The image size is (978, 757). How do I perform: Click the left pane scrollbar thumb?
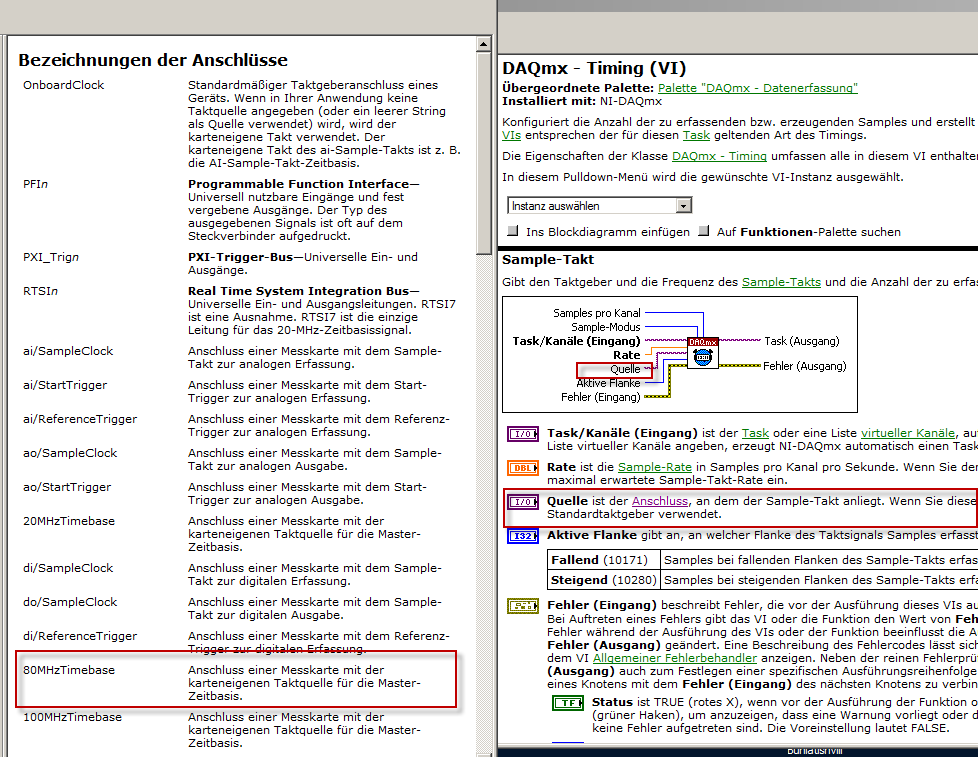(x=483, y=153)
